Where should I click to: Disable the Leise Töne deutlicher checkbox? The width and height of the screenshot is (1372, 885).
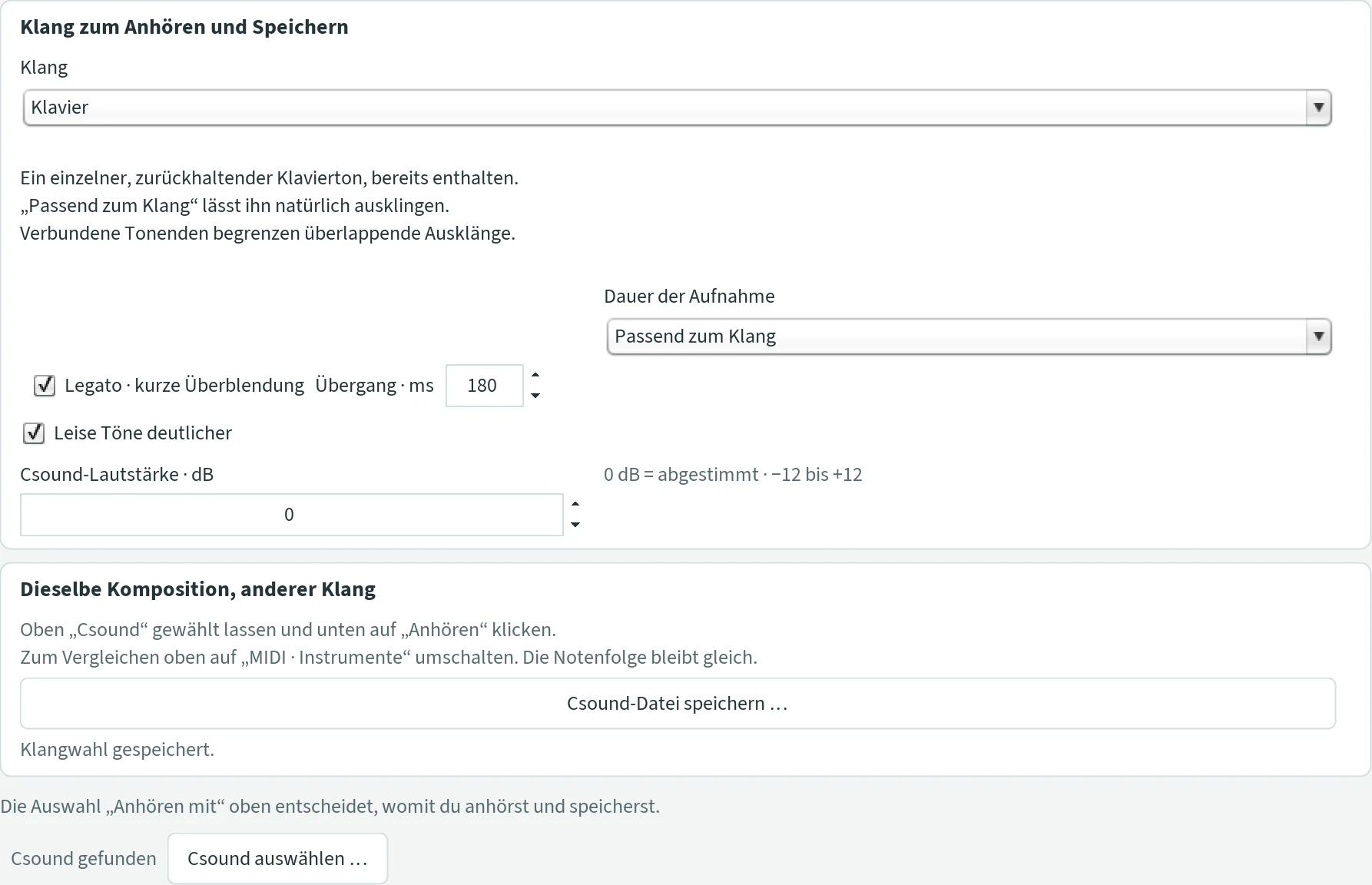click(x=34, y=433)
